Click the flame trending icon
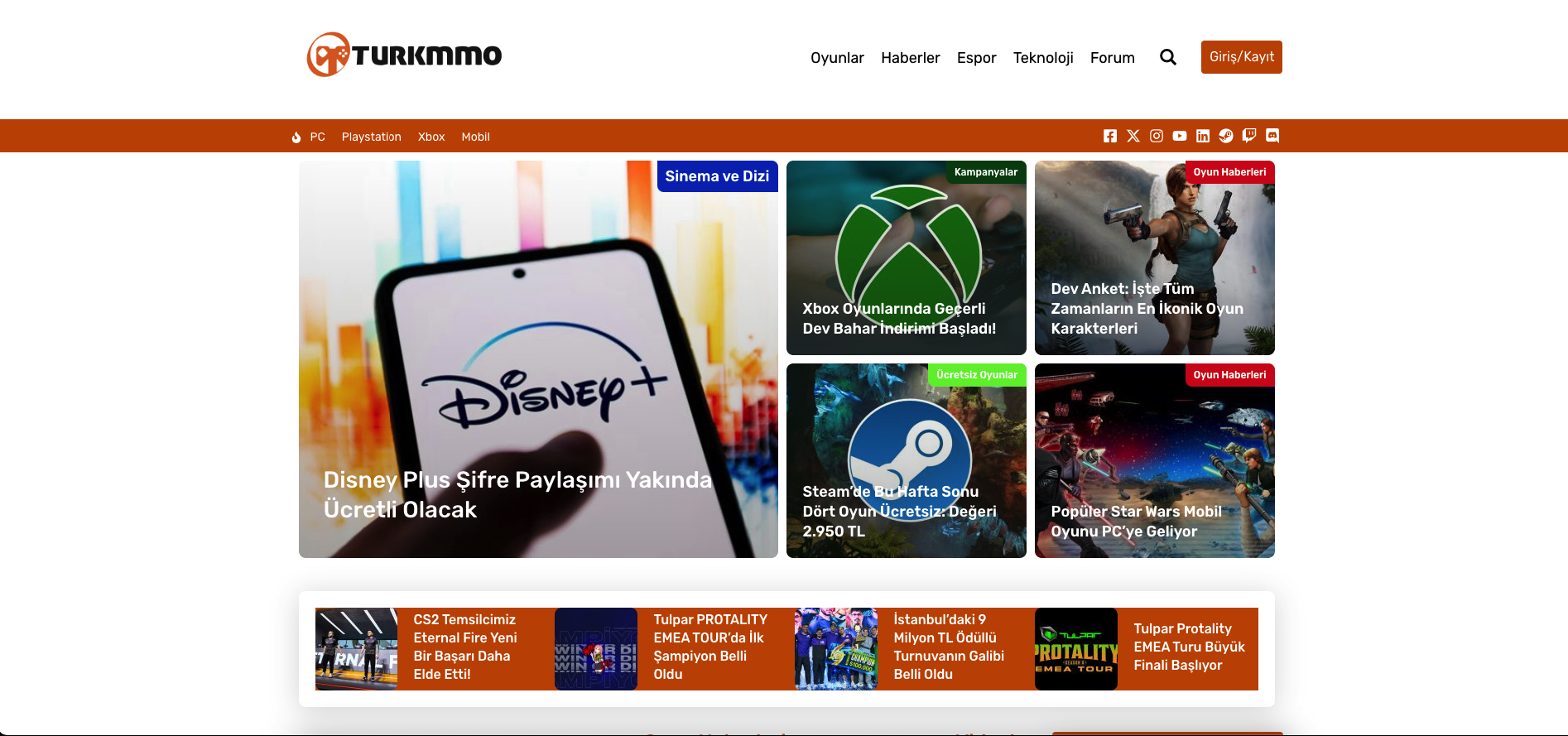This screenshot has height=736, width=1568. click(296, 137)
